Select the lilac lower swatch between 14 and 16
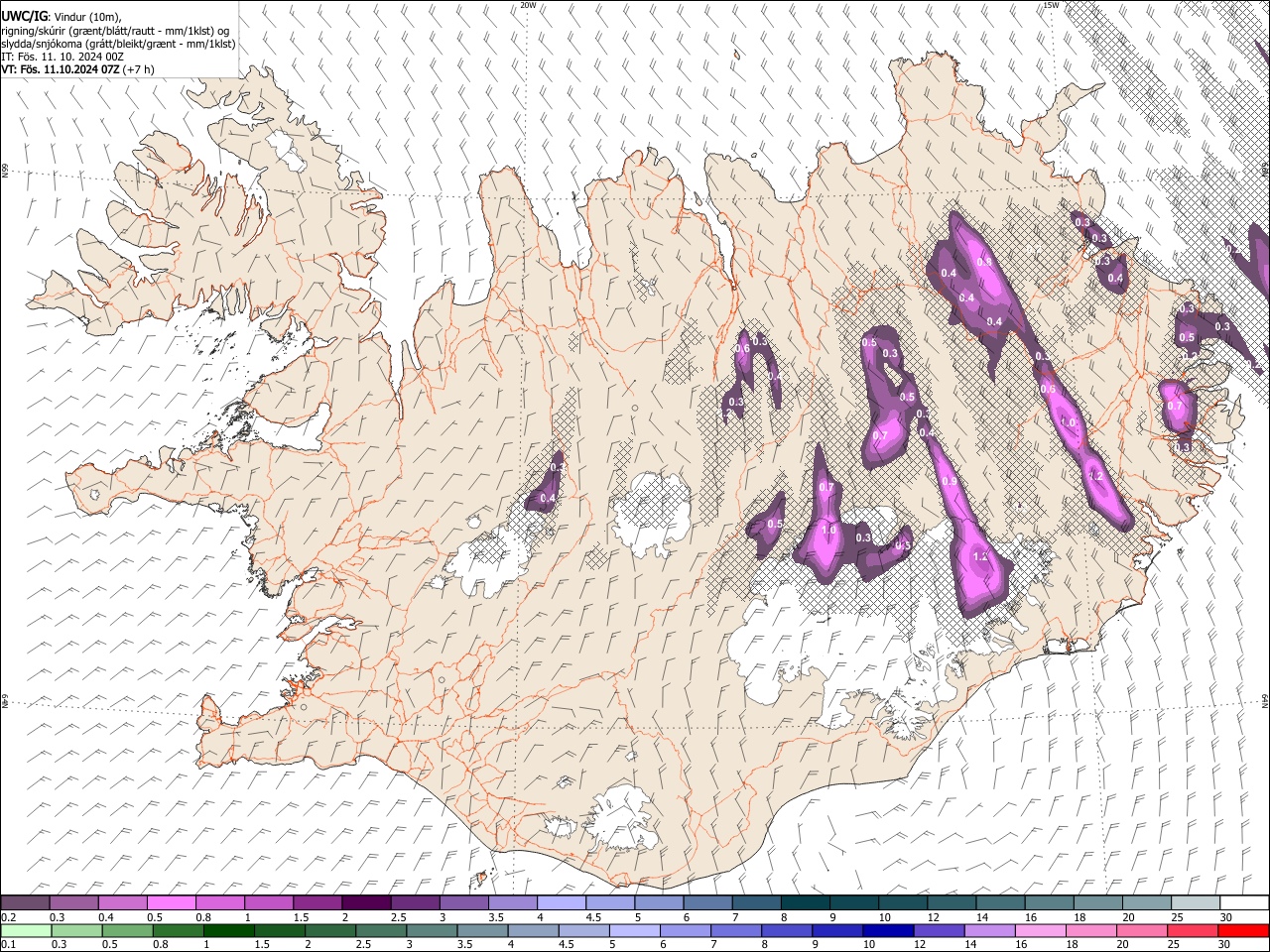The height and width of the screenshot is (952, 1270). 988,930
